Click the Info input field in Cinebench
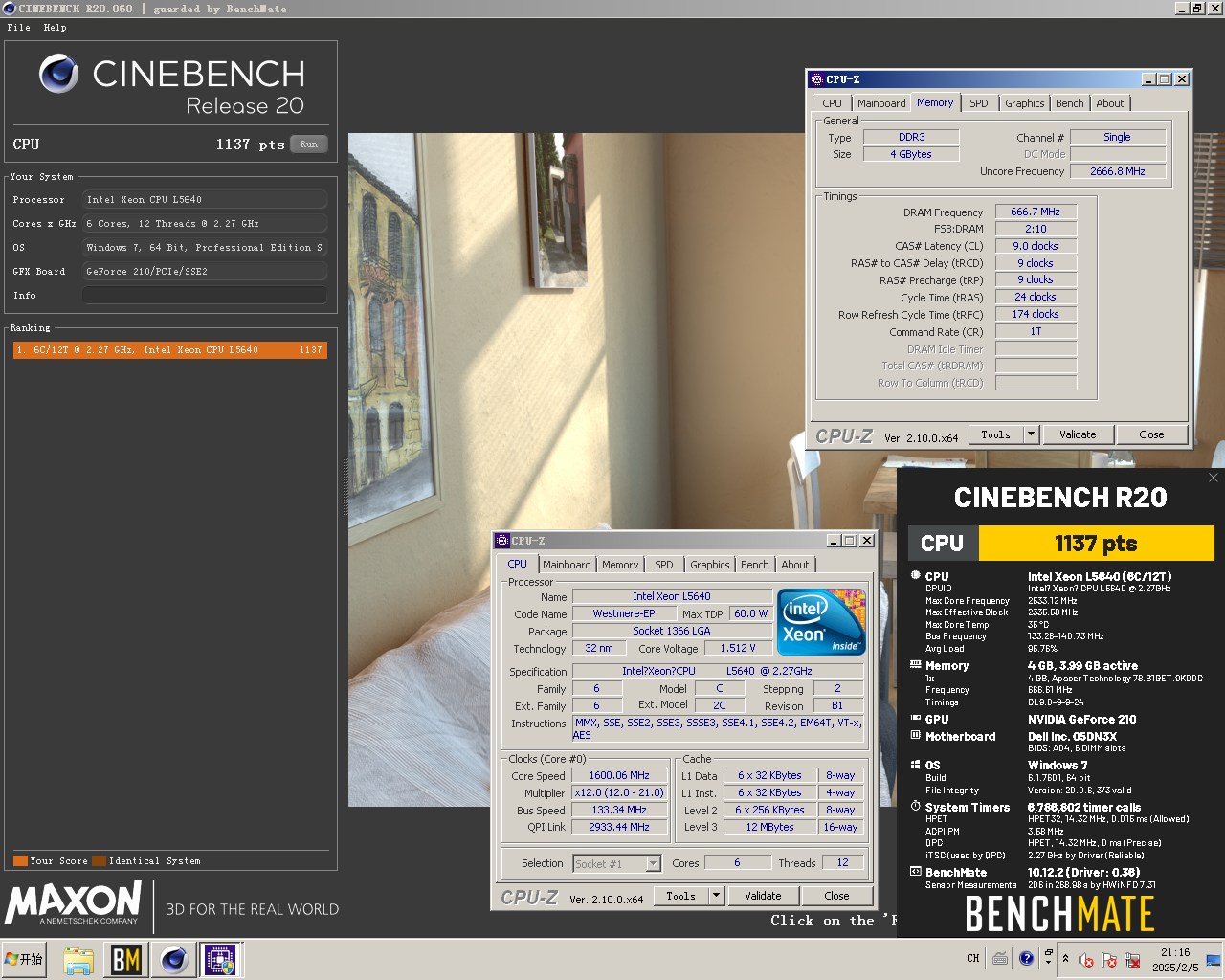The width and height of the screenshot is (1225, 980). [x=204, y=295]
